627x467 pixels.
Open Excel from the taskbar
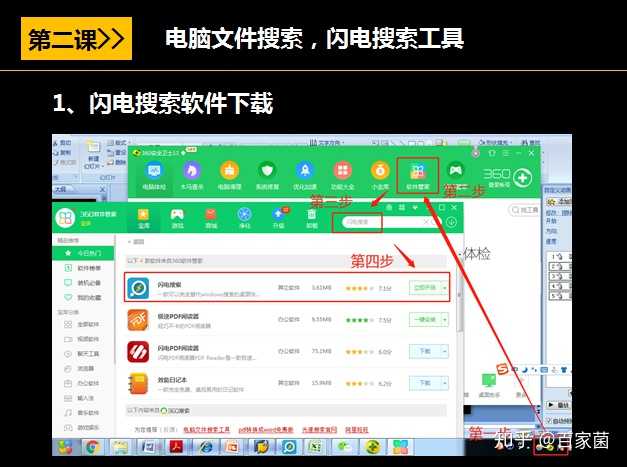point(315,447)
